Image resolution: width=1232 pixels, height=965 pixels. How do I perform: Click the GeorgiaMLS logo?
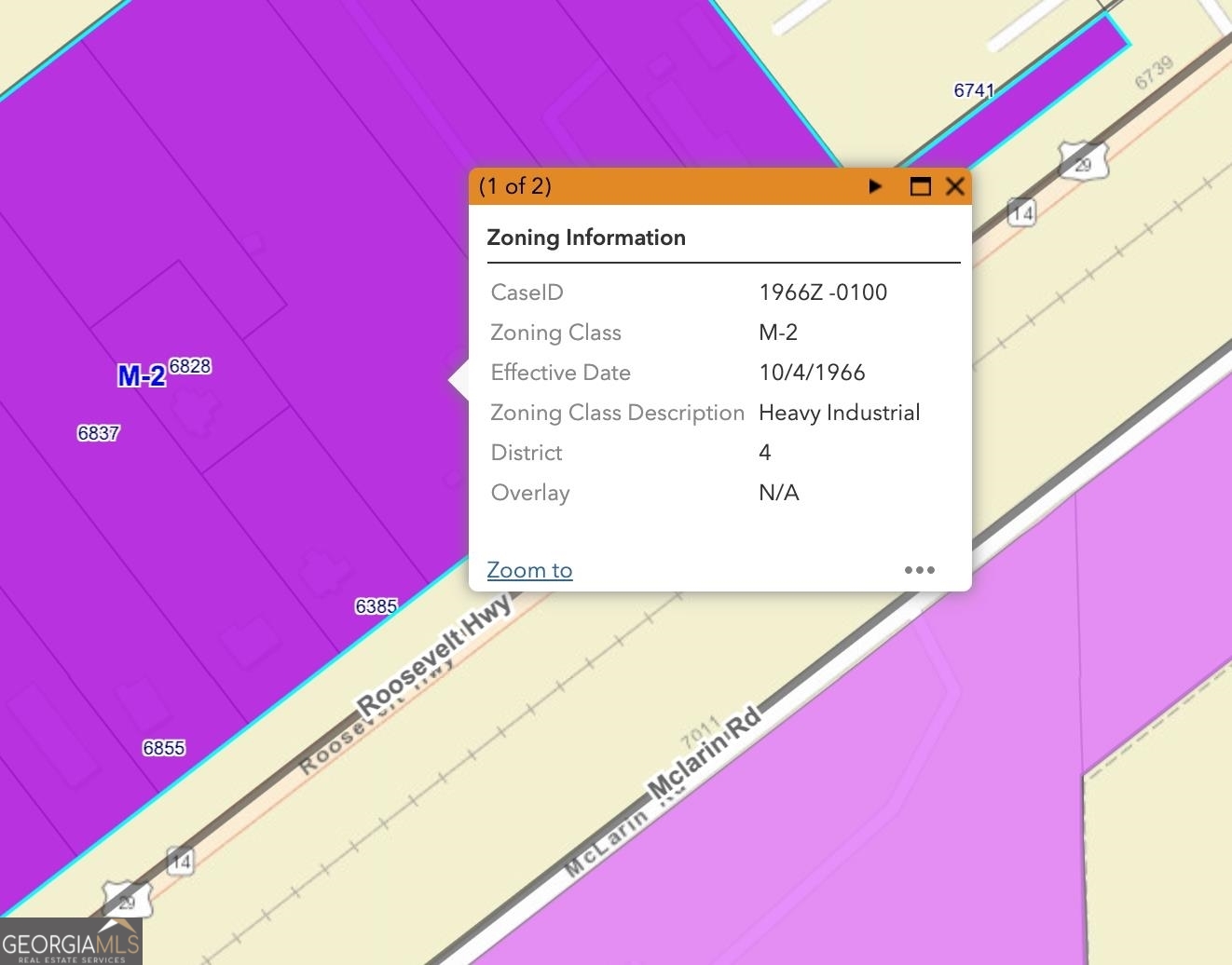(x=71, y=943)
